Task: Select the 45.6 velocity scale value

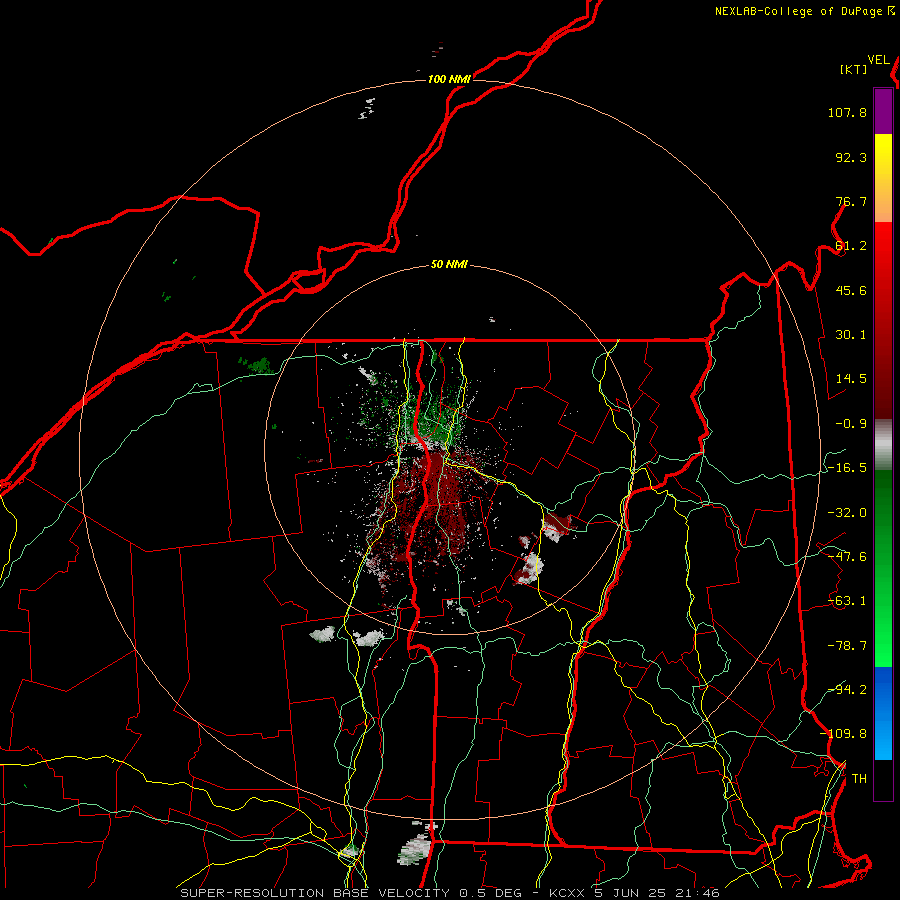Action: [851, 290]
